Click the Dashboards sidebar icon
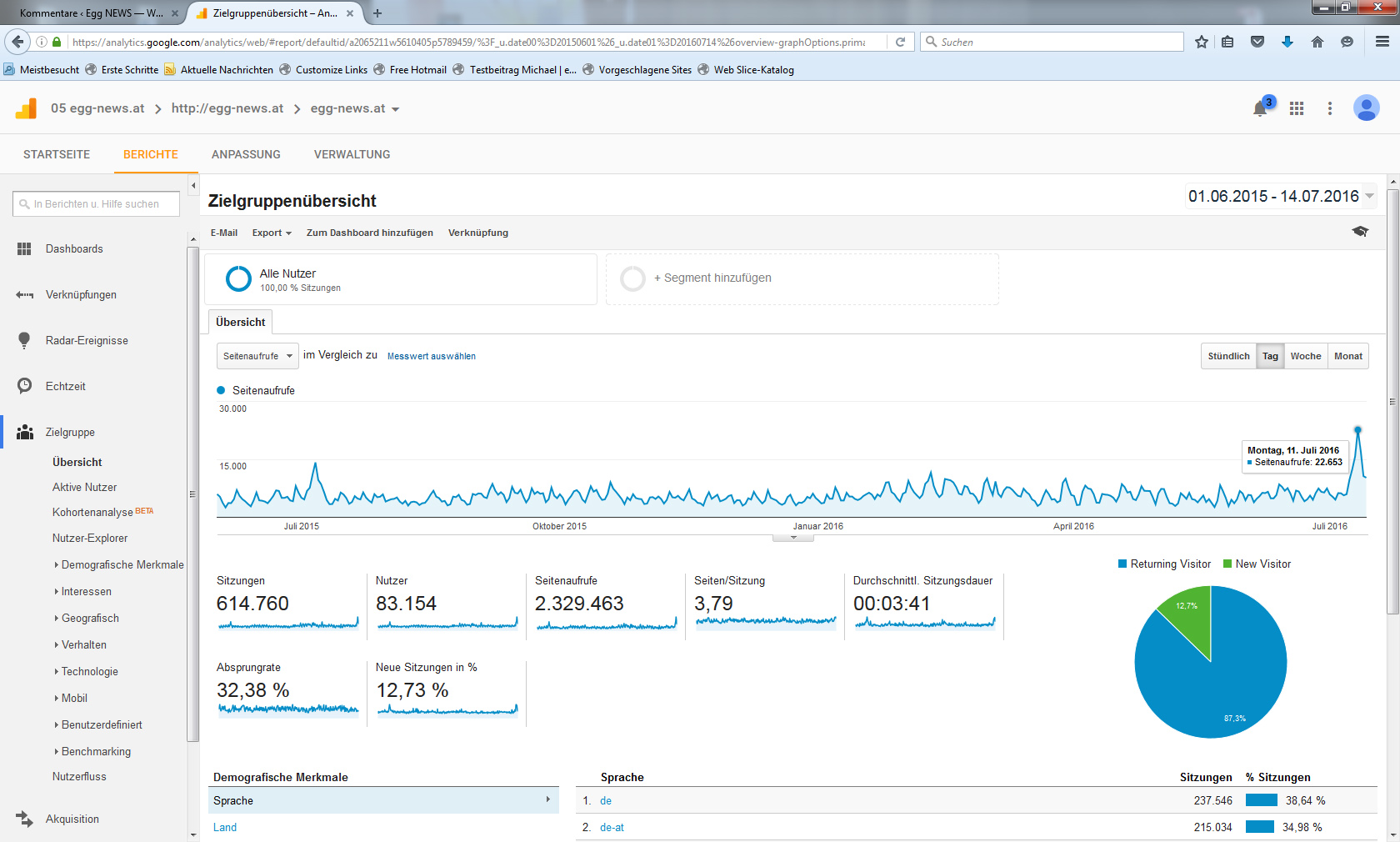 (24, 248)
